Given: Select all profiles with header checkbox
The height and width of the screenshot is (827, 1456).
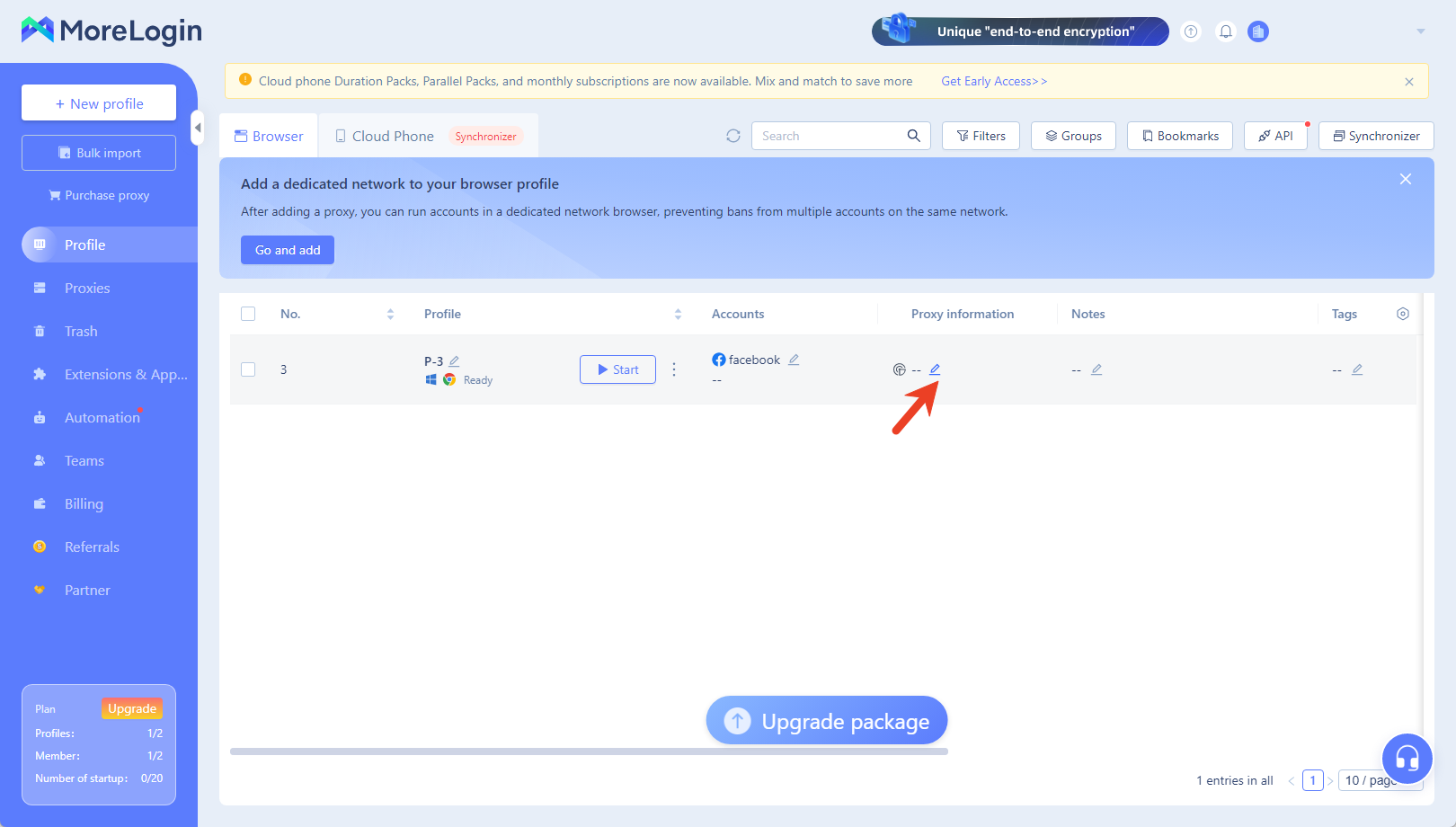Looking at the screenshot, I should pos(248,314).
